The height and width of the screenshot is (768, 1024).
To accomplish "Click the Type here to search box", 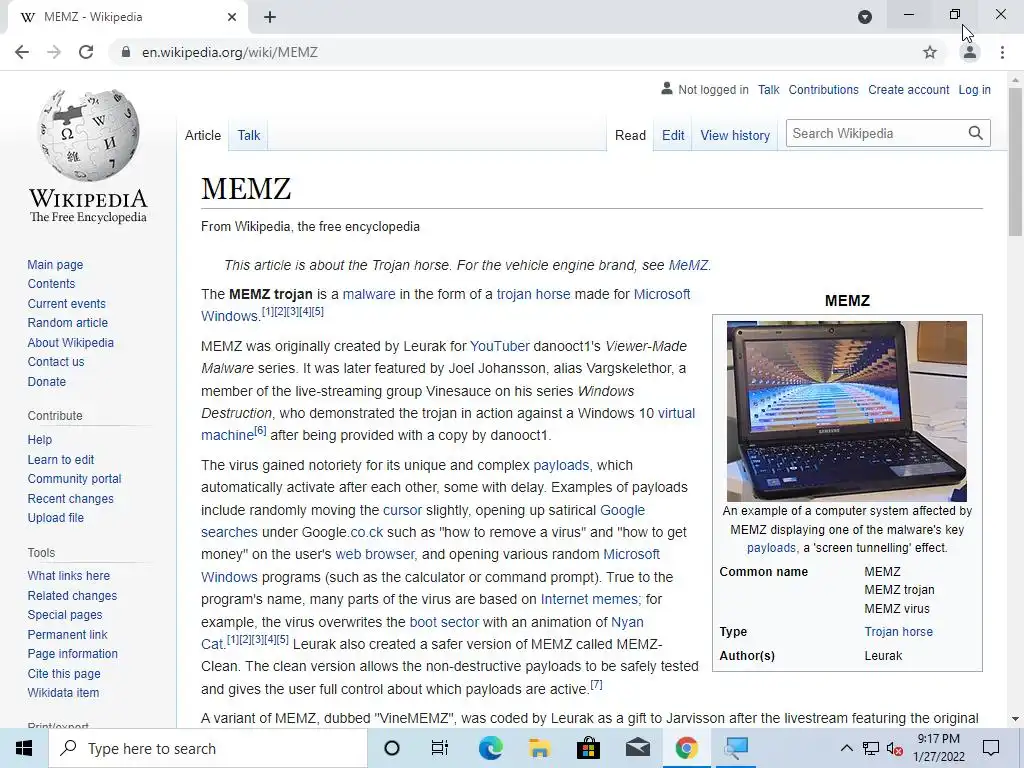I will pyautogui.click(x=208, y=748).
